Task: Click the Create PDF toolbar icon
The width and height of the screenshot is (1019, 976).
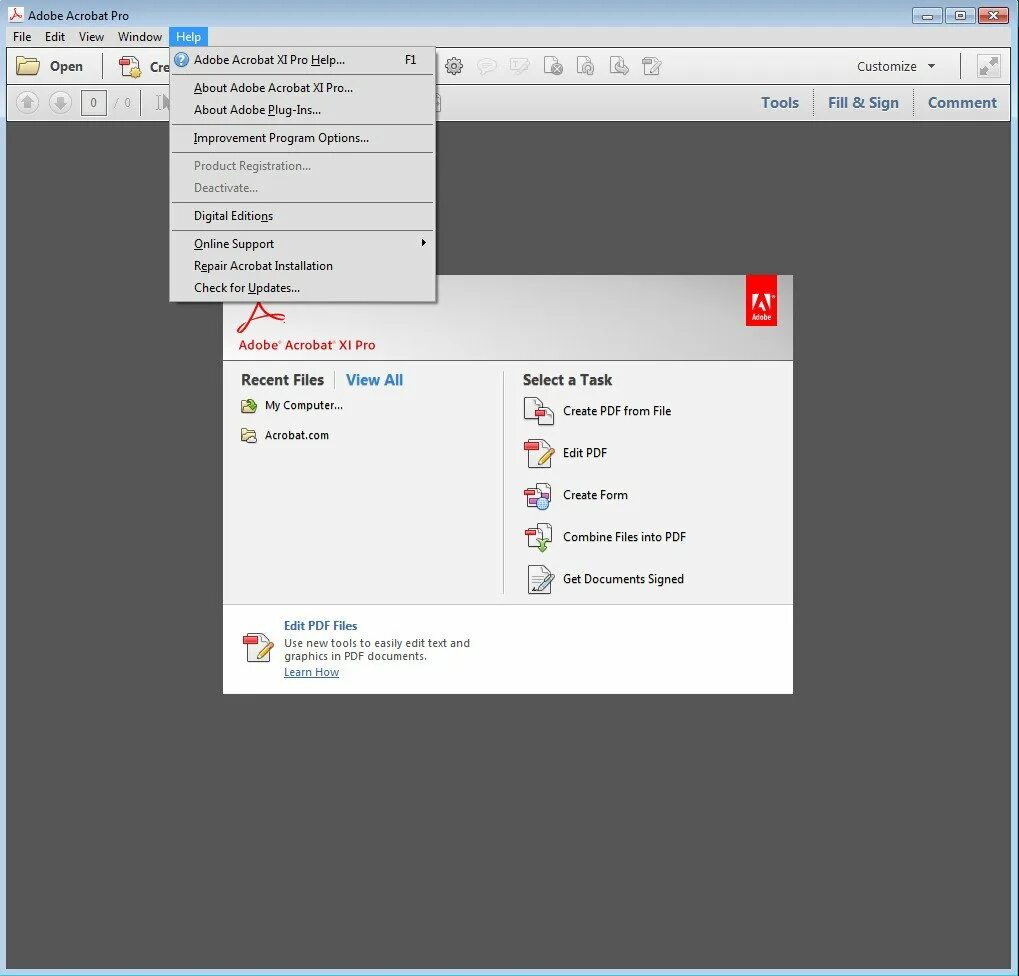Action: click(x=129, y=66)
